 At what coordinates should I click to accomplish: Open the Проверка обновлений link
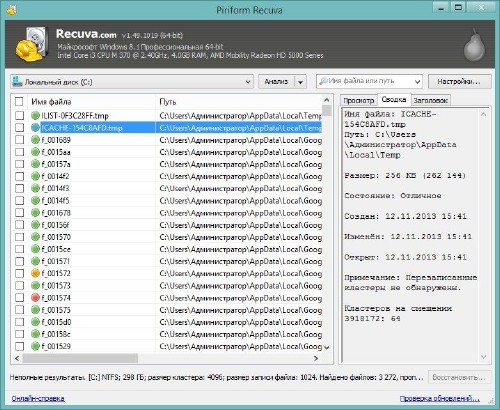[x=439, y=398]
